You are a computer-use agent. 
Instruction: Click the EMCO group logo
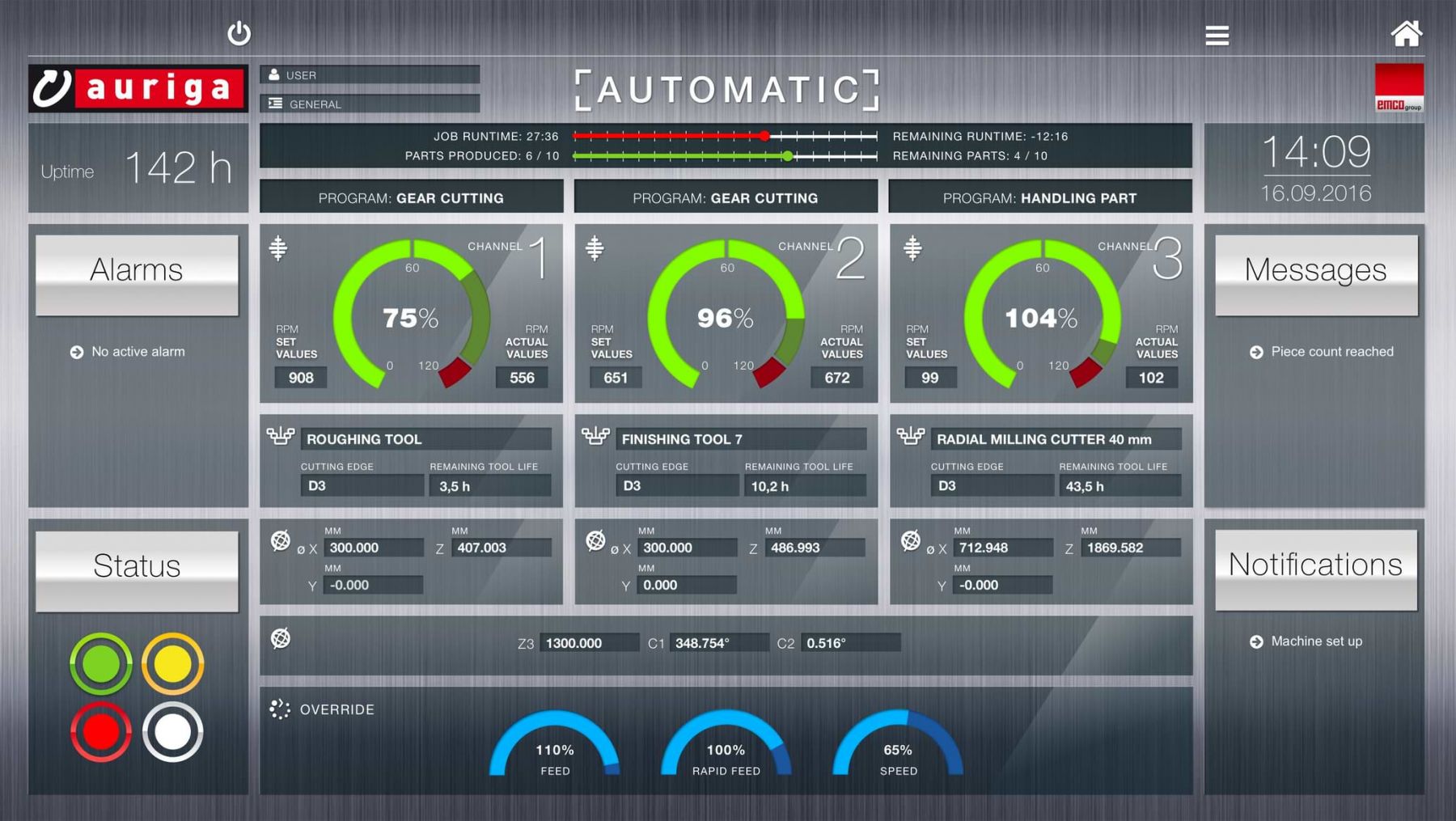click(1399, 87)
